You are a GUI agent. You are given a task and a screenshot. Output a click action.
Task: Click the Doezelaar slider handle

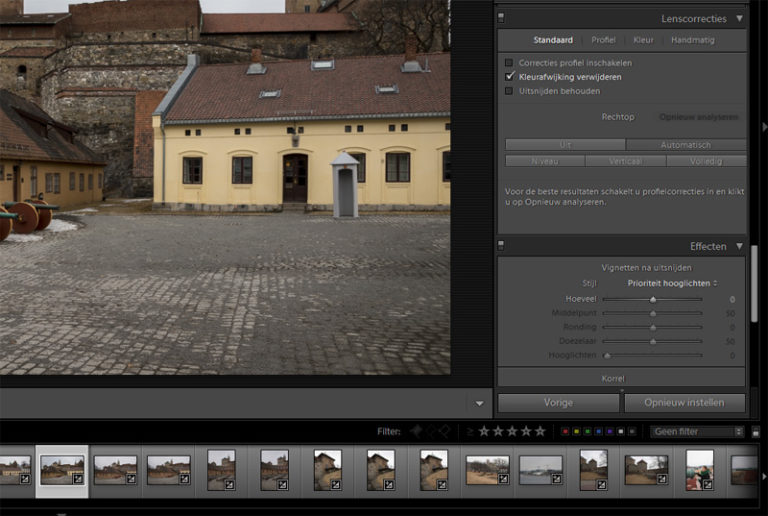tap(653, 341)
